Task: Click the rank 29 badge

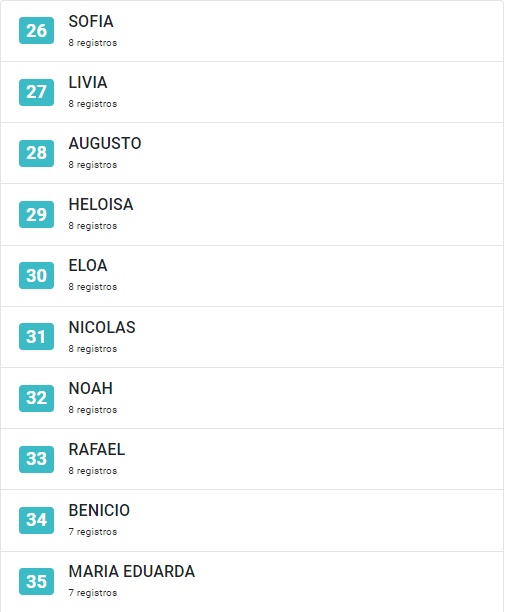Action: 36,214
